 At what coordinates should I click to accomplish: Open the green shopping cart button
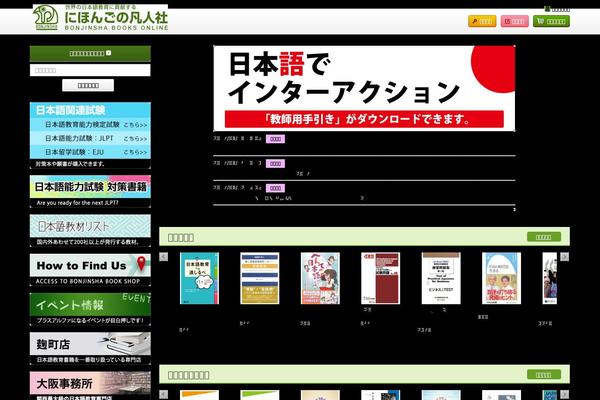551,21
